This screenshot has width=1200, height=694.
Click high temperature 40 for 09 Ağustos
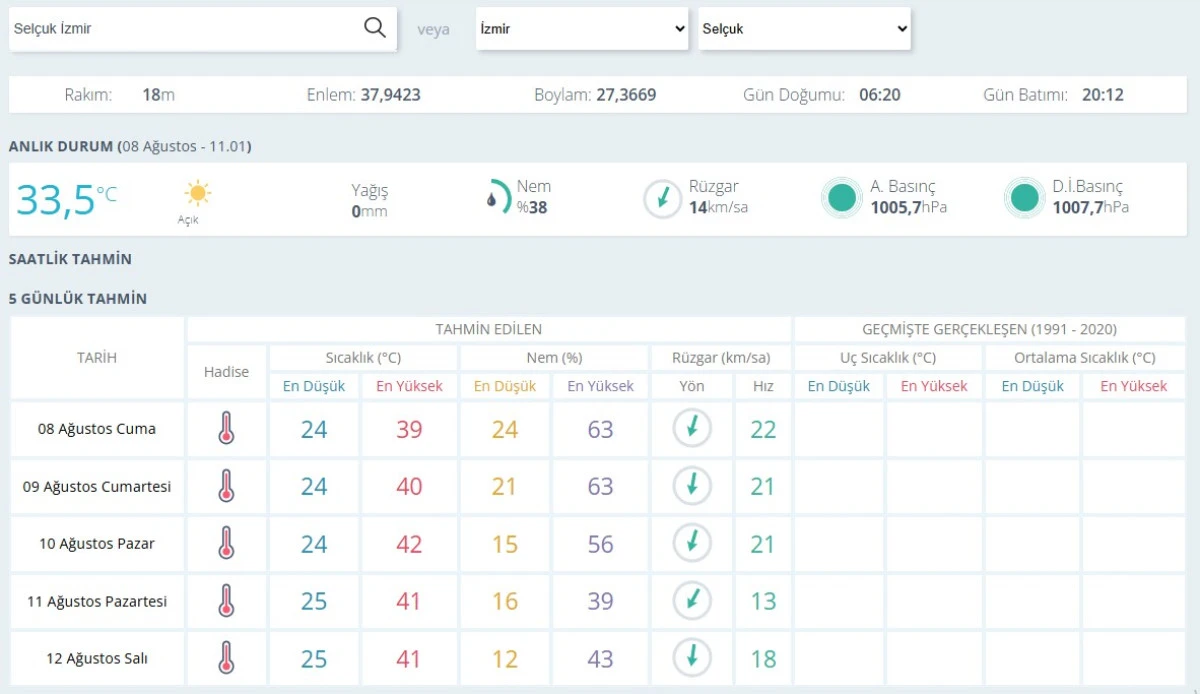click(x=409, y=487)
